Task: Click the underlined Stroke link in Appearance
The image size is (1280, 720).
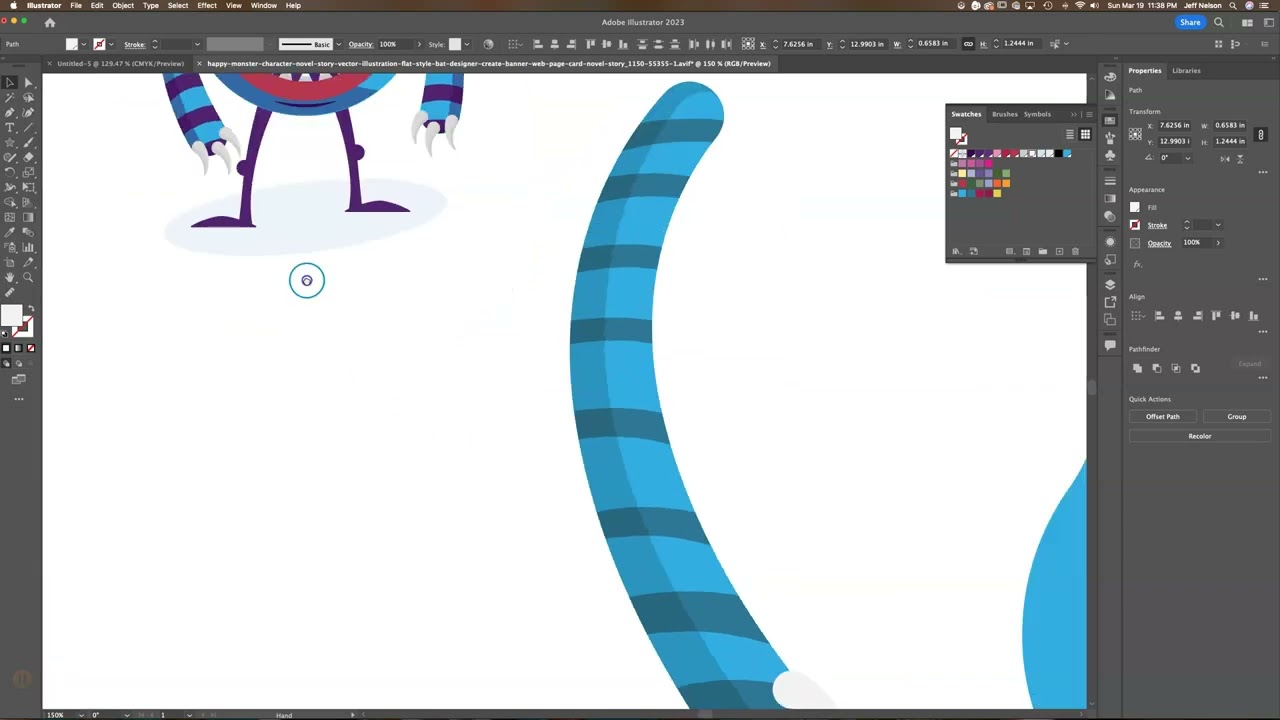Action: click(1157, 225)
